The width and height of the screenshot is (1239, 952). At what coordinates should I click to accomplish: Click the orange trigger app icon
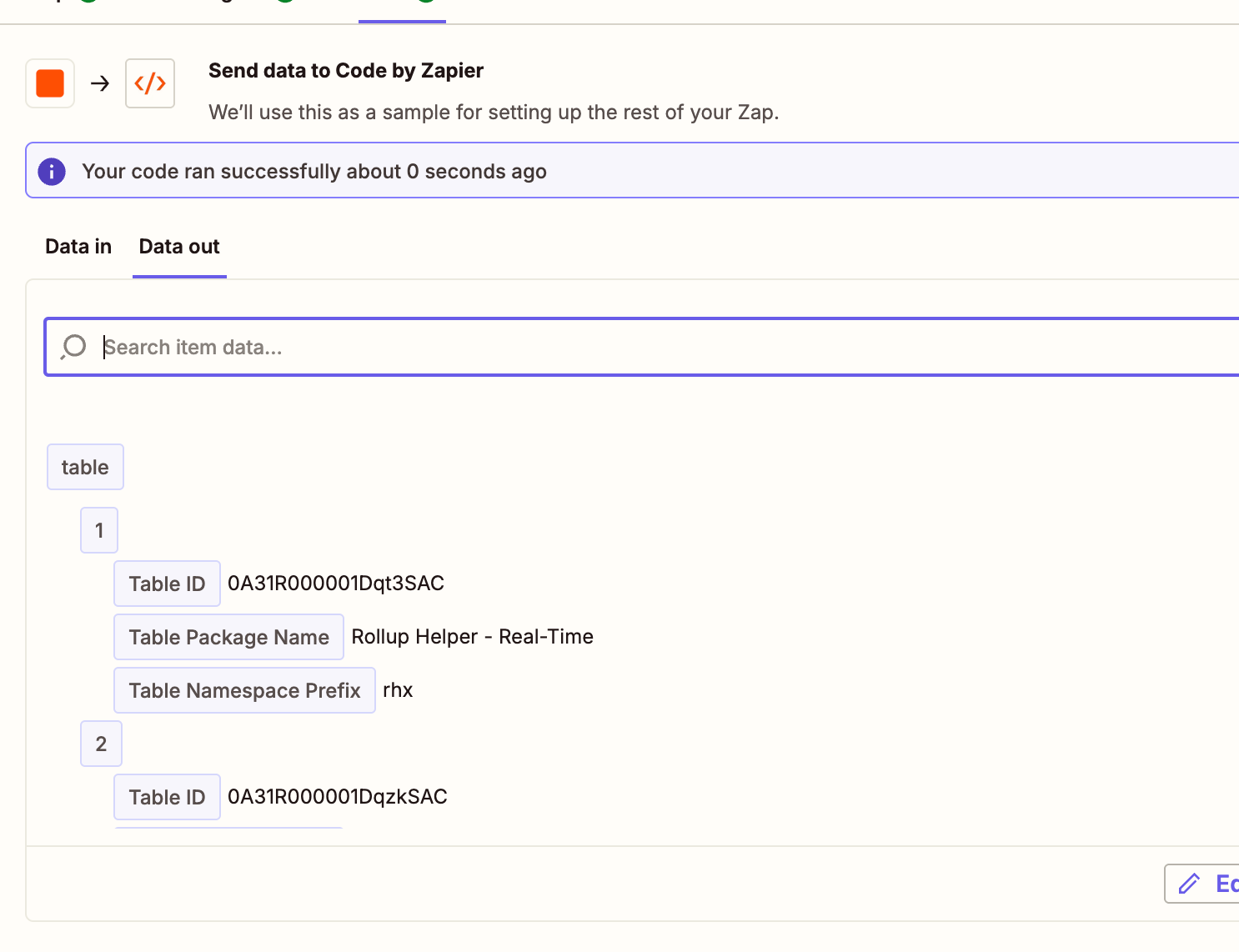pos(50,83)
